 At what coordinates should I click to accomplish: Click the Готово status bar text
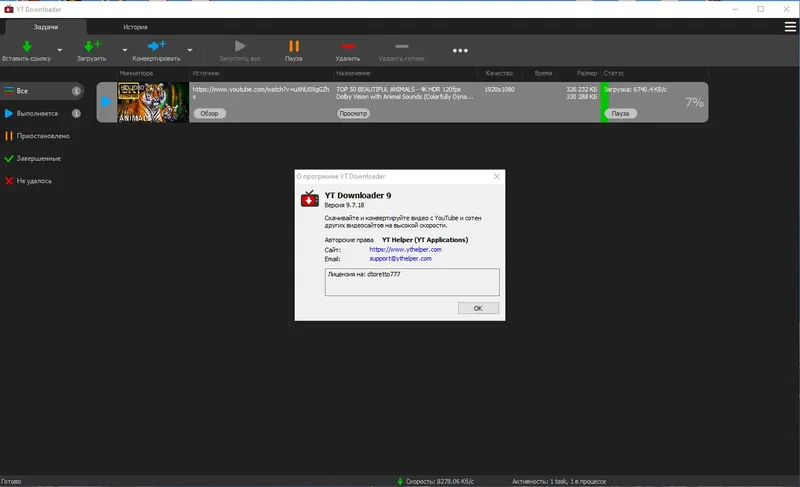click(11, 481)
